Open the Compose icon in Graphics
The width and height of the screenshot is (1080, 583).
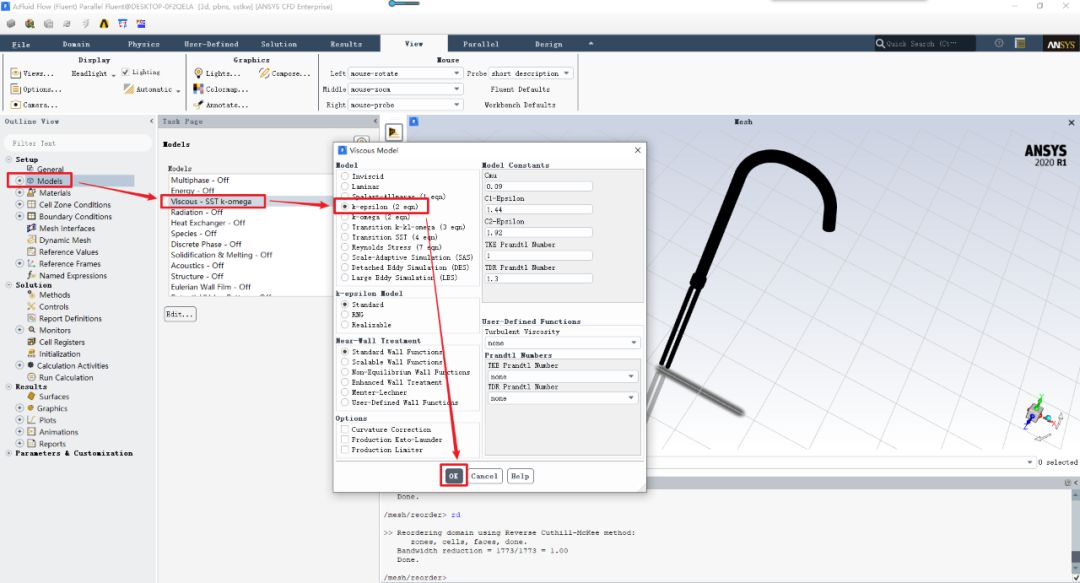(264, 73)
